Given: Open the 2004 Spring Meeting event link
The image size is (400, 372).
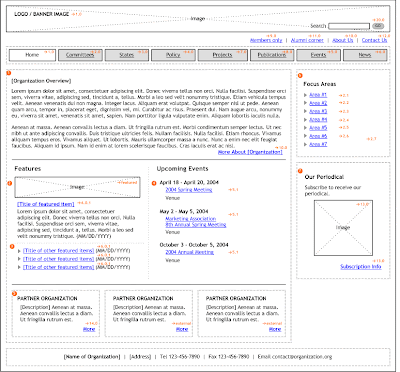Looking at the screenshot, I should click(189, 190).
